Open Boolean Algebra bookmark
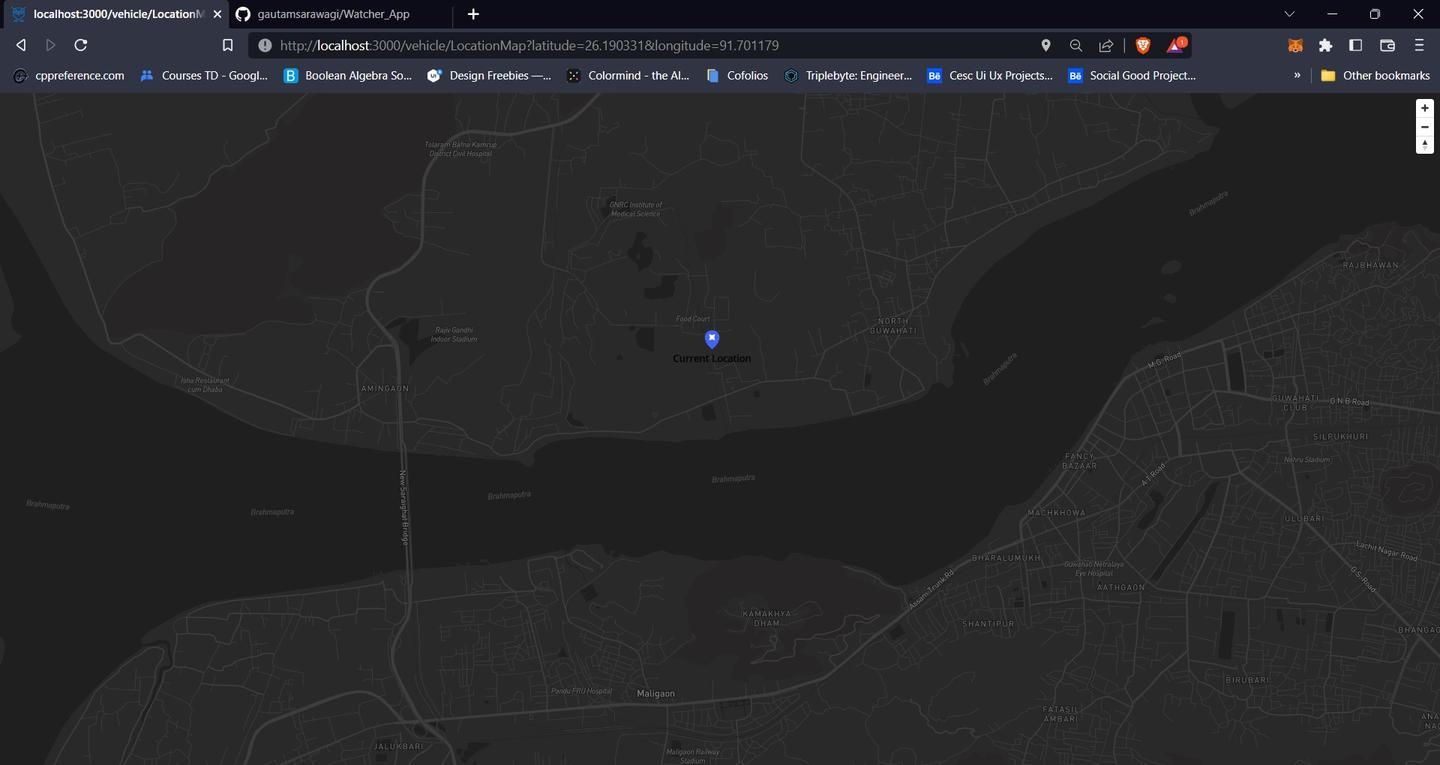This screenshot has height=765, width=1440. click(x=348, y=75)
